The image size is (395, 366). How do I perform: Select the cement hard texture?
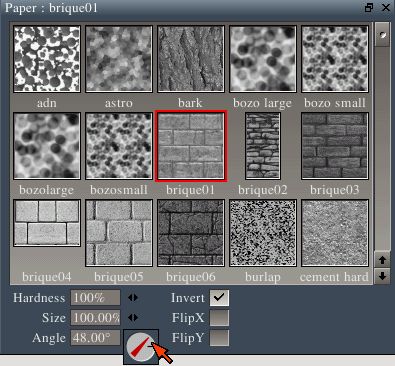tap(335, 233)
